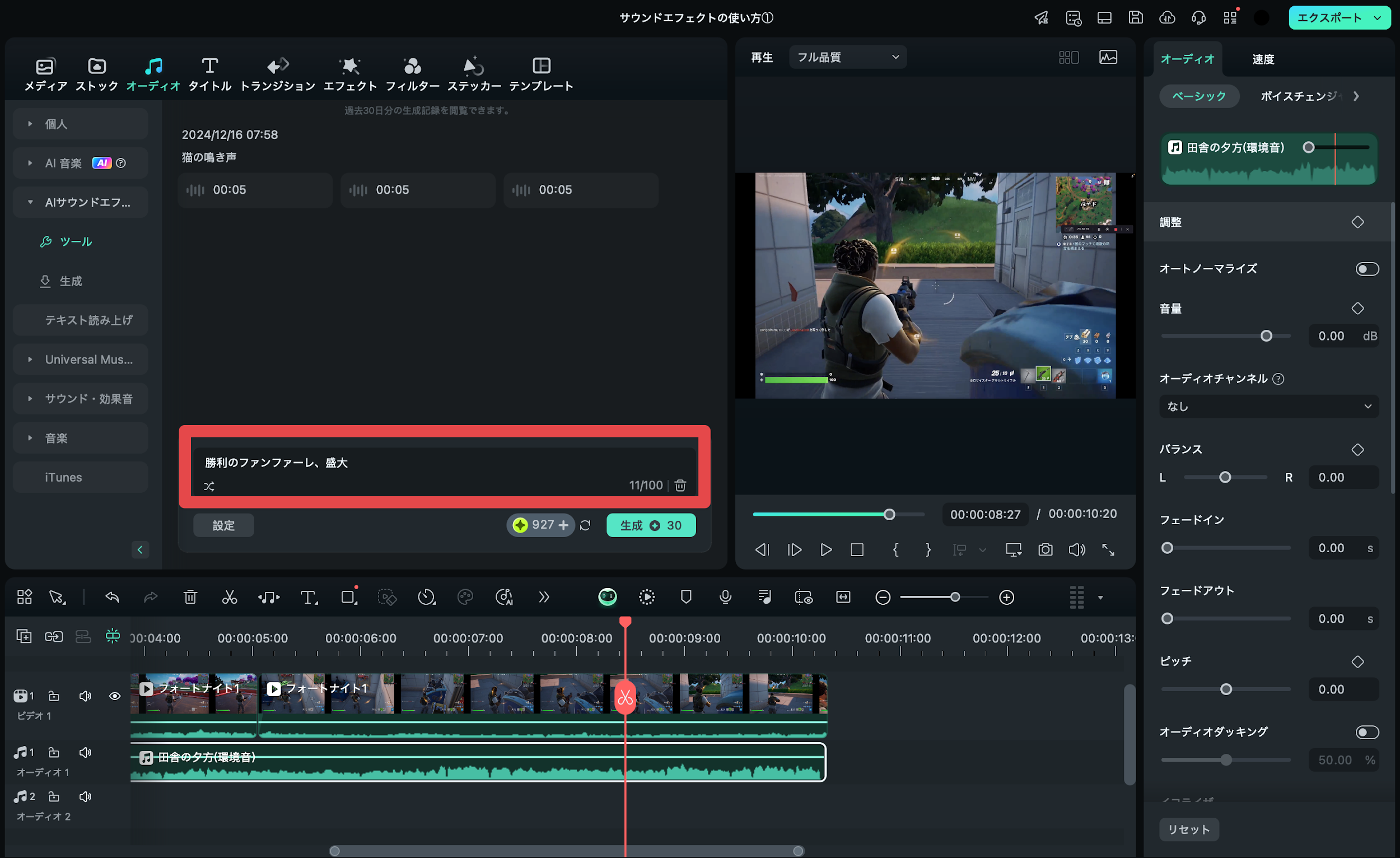Viewport: 1400px width, 858px height.
Task: Open preview volume speaker icon
Action: click(1076, 549)
